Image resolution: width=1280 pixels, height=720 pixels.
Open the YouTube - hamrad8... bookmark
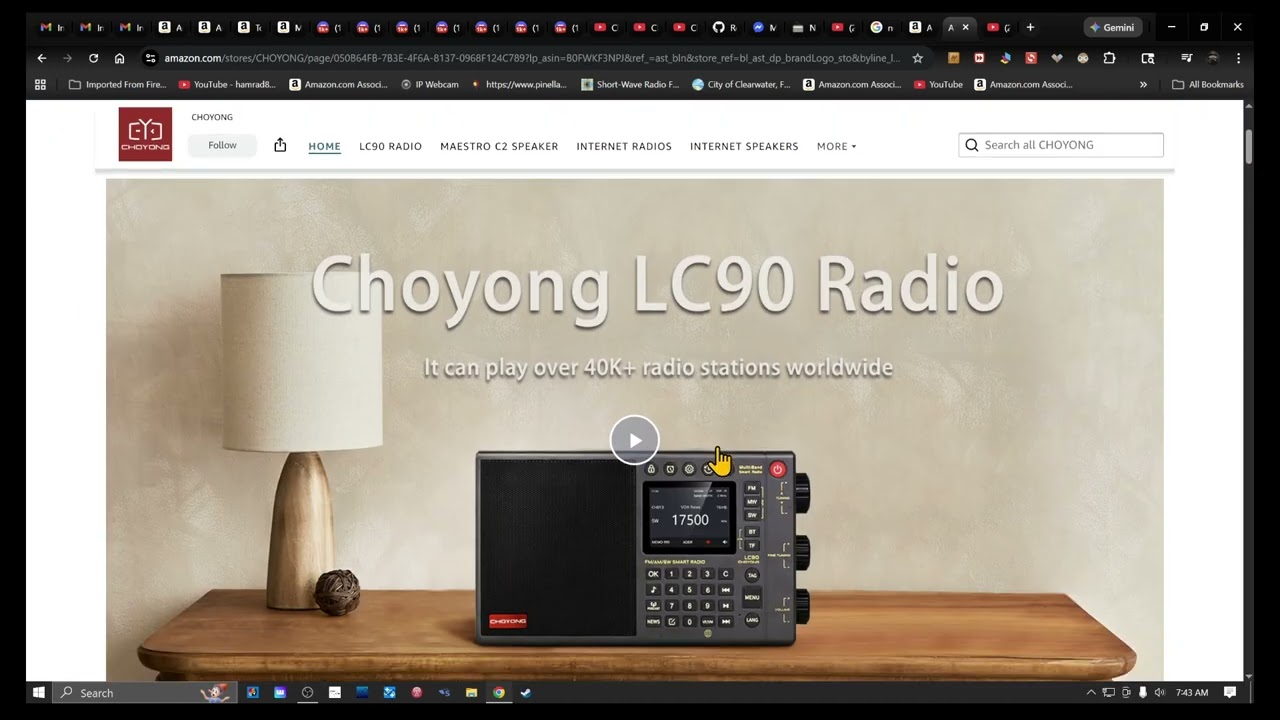tap(227, 85)
